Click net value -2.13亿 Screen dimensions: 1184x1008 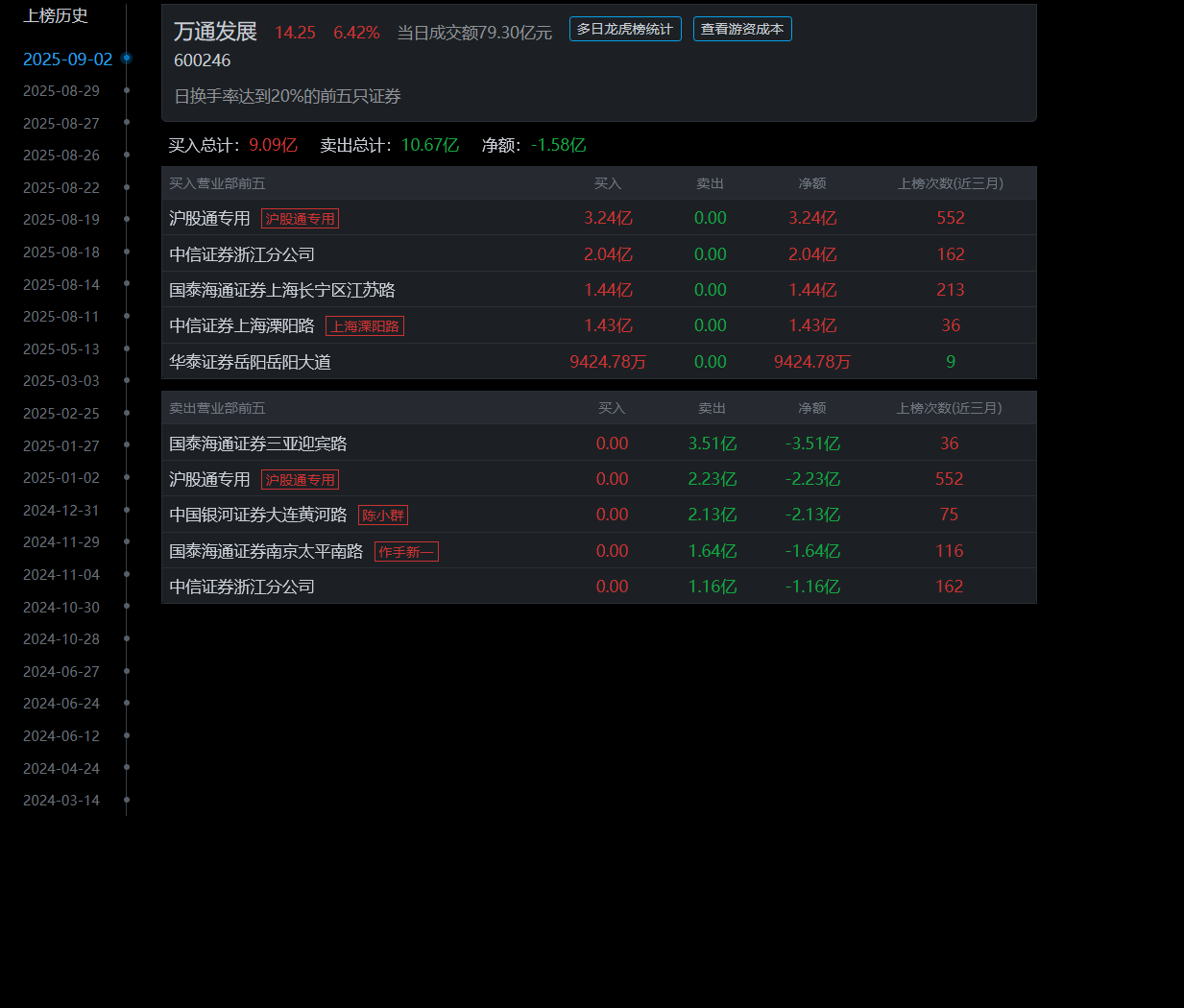(x=812, y=515)
